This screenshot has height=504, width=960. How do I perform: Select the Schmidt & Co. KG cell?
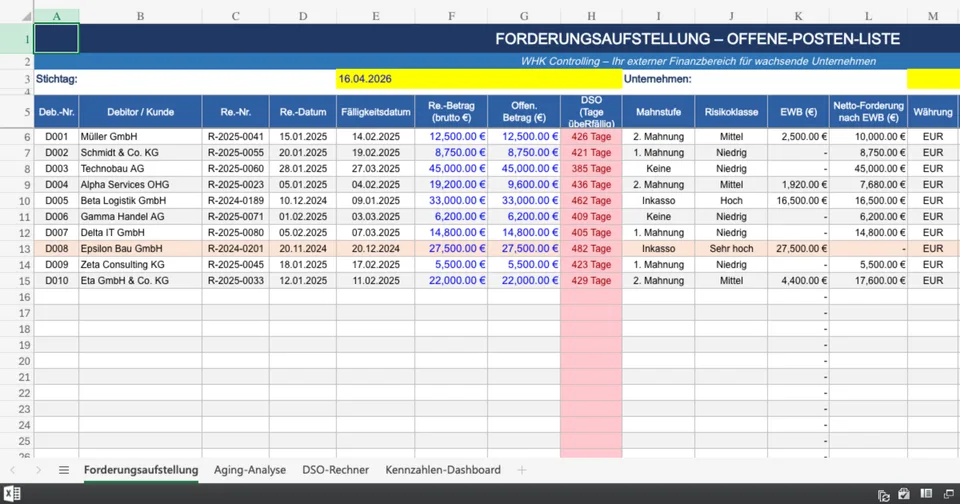tap(140, 152)
